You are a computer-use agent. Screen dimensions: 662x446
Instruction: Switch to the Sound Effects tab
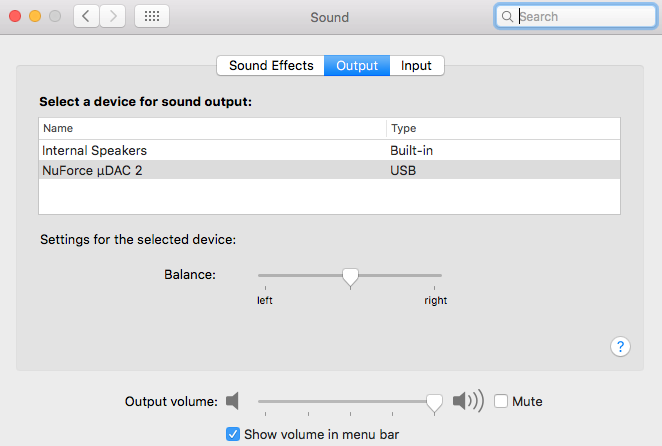[x=271, y=65]
